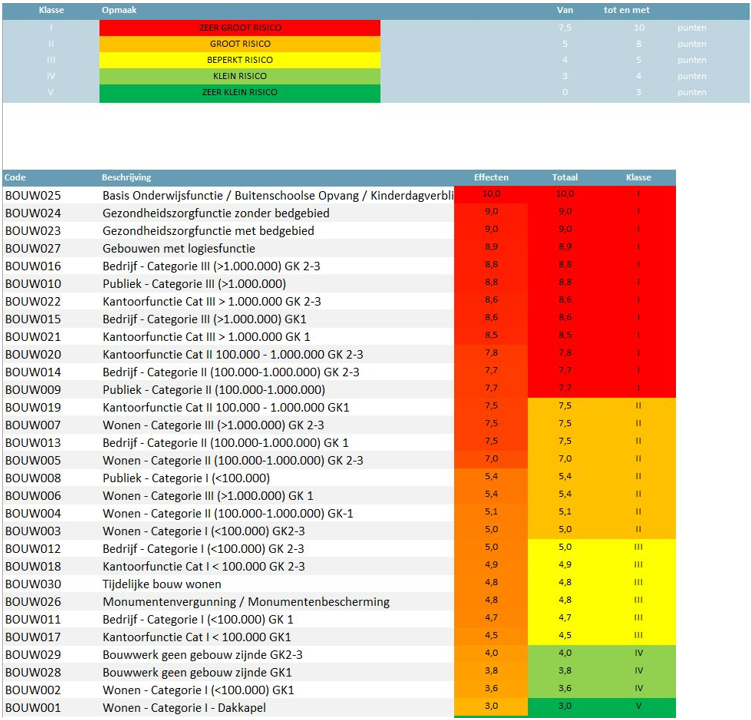Select the Totaal value 10,0 for BOUW025
The height and width of the screenshot is (720, 751).
pyautogui.click(x=565, y=194)
